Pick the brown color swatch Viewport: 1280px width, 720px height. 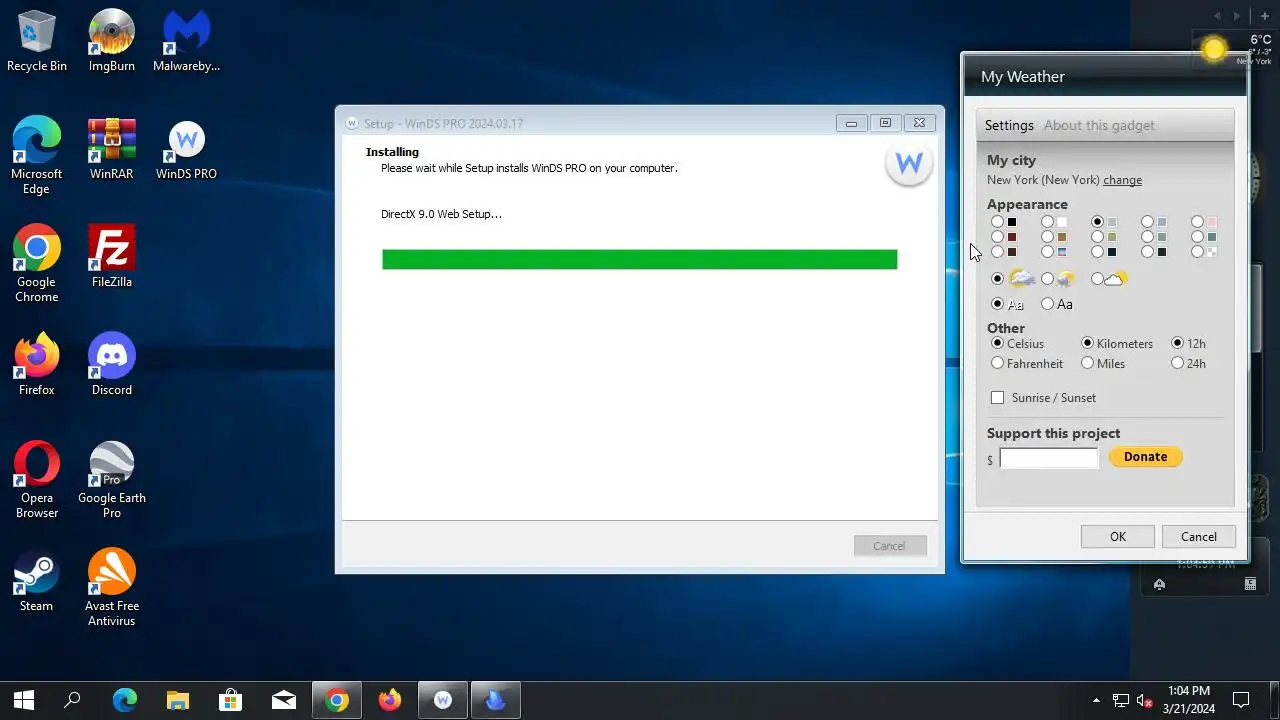[x=1062, y=237]
